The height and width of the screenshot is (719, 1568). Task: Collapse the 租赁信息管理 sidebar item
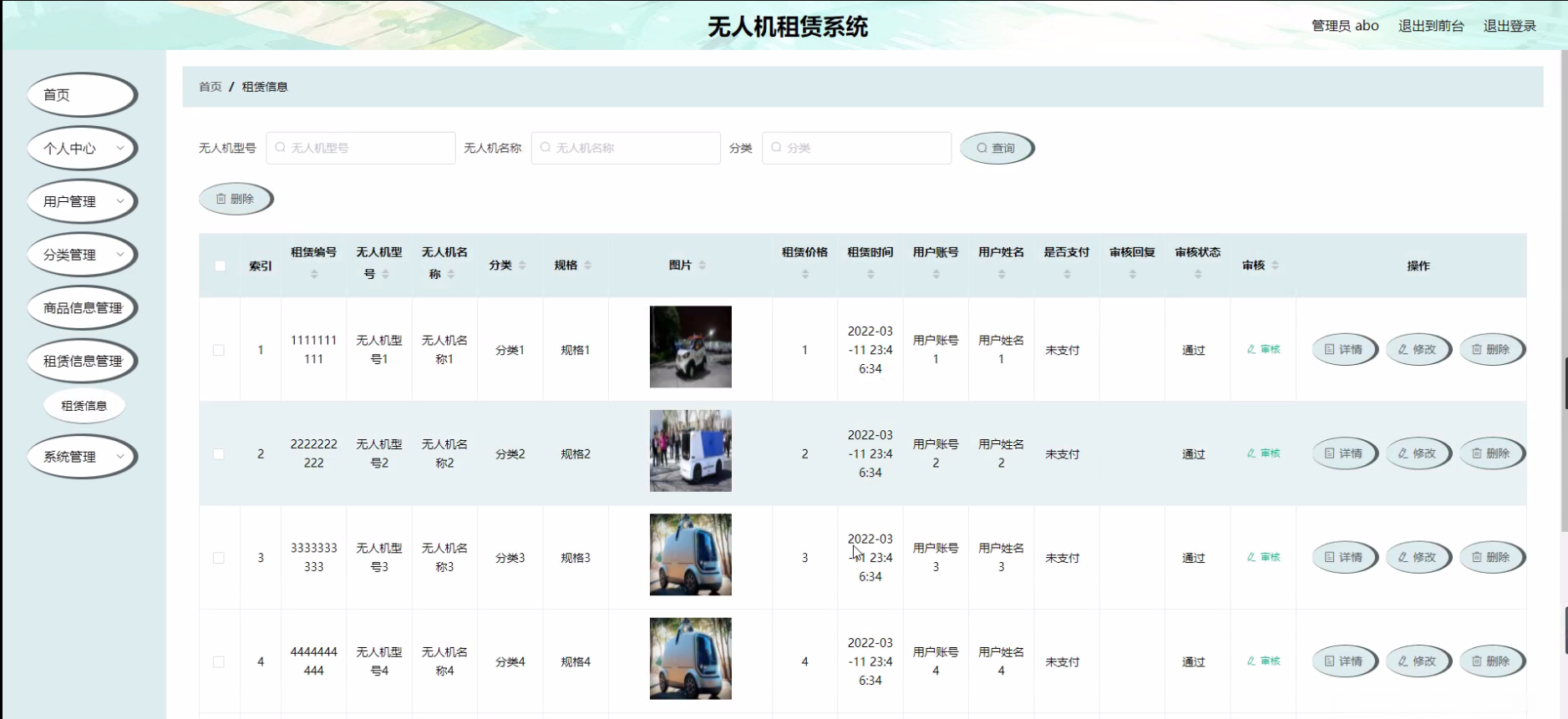tap(82, 361)
